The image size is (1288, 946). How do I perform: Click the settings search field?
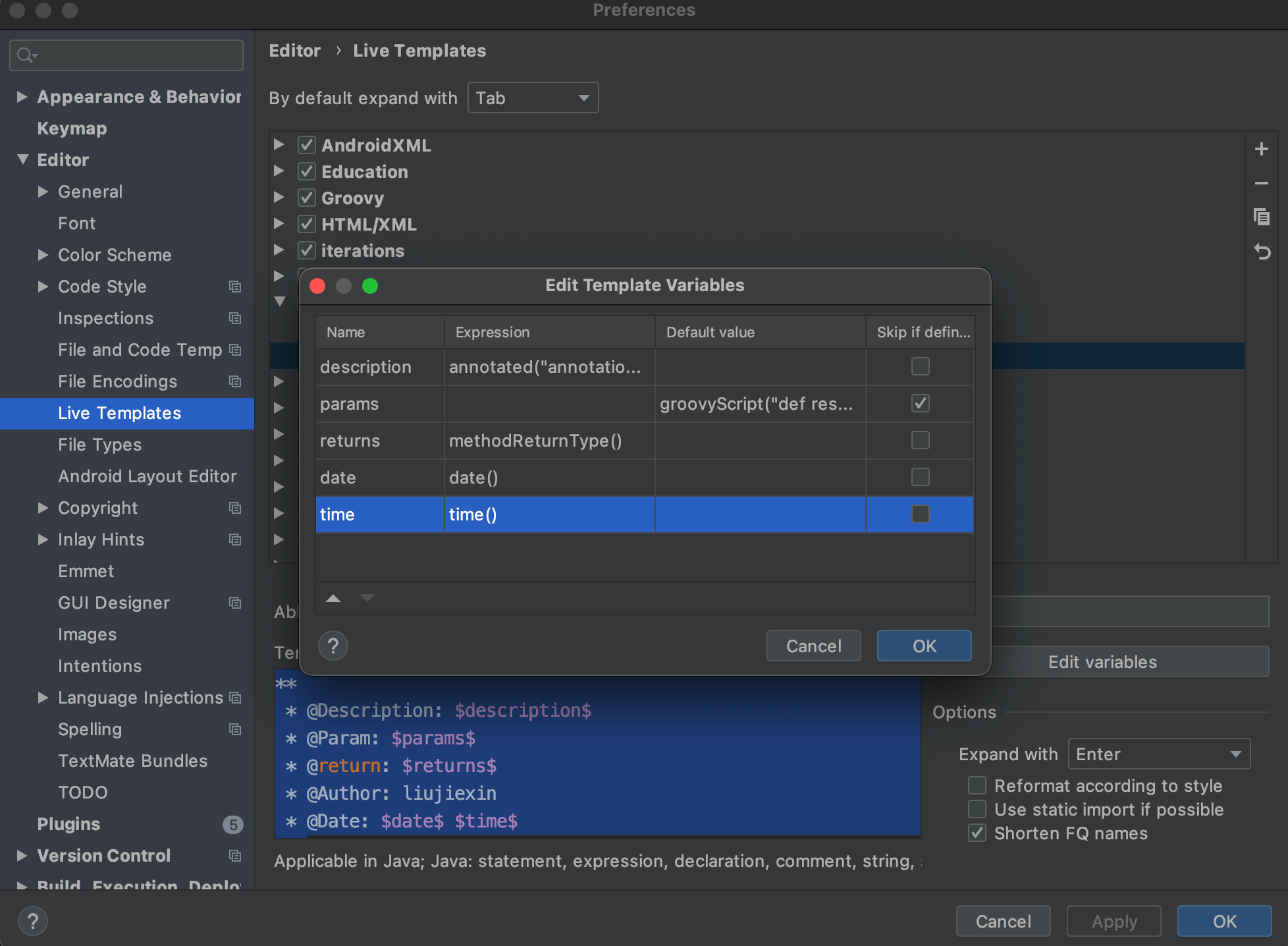coord(126,55)
